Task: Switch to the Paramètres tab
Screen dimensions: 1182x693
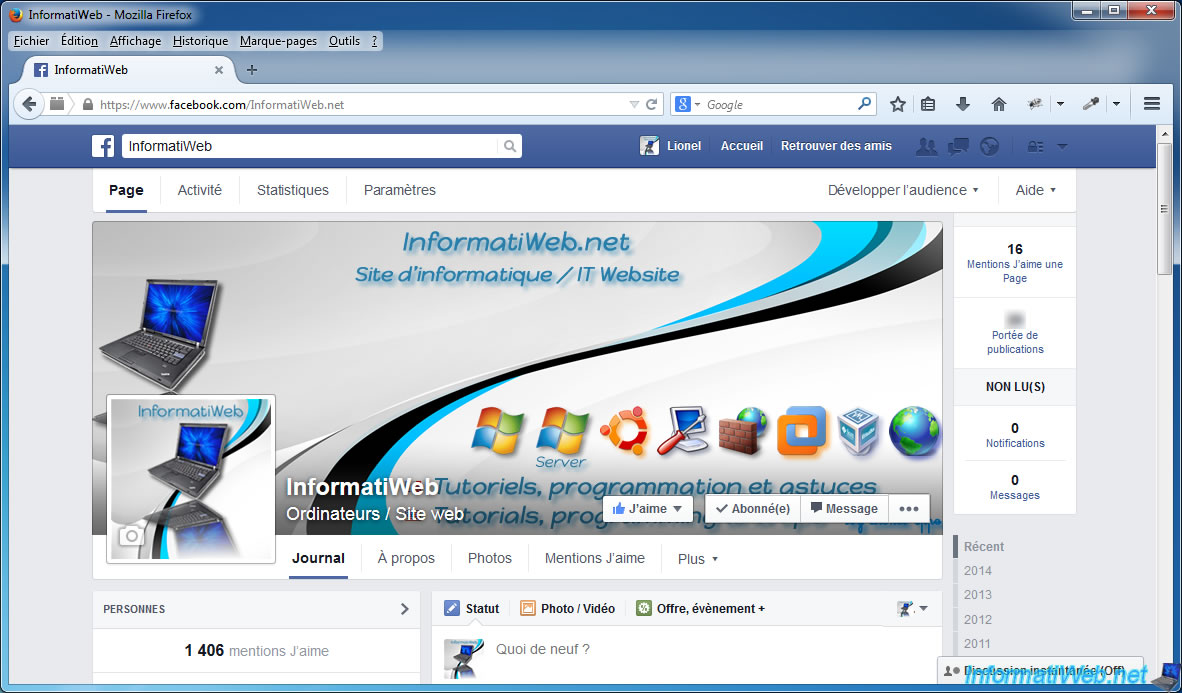Action: point(400,190)
